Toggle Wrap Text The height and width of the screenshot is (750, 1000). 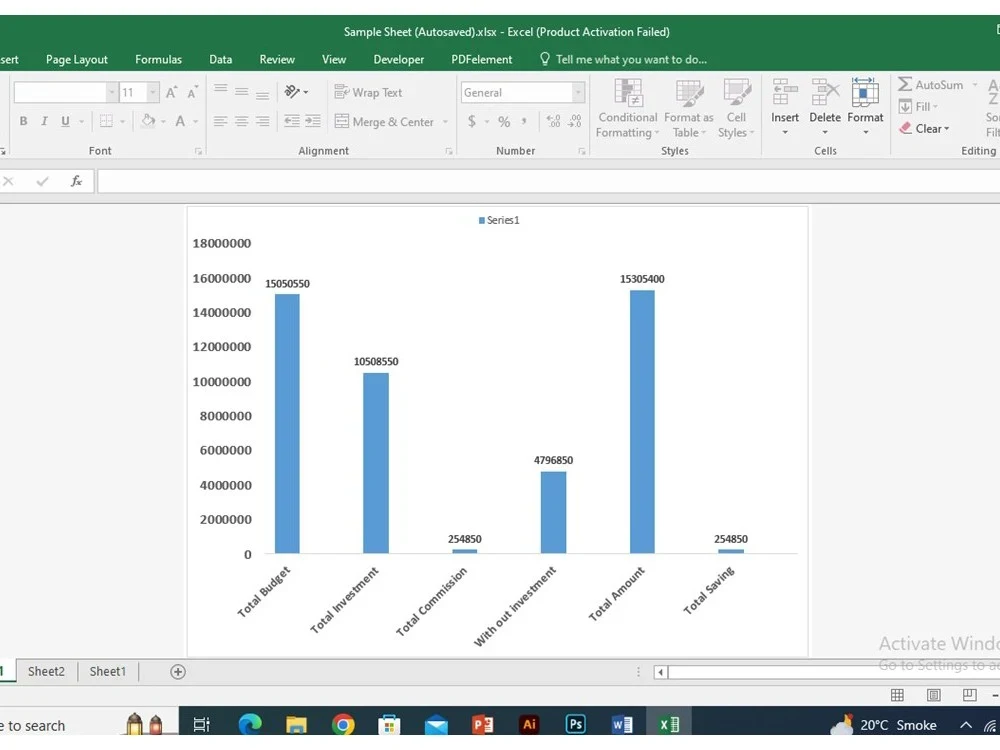coord(368,92)
